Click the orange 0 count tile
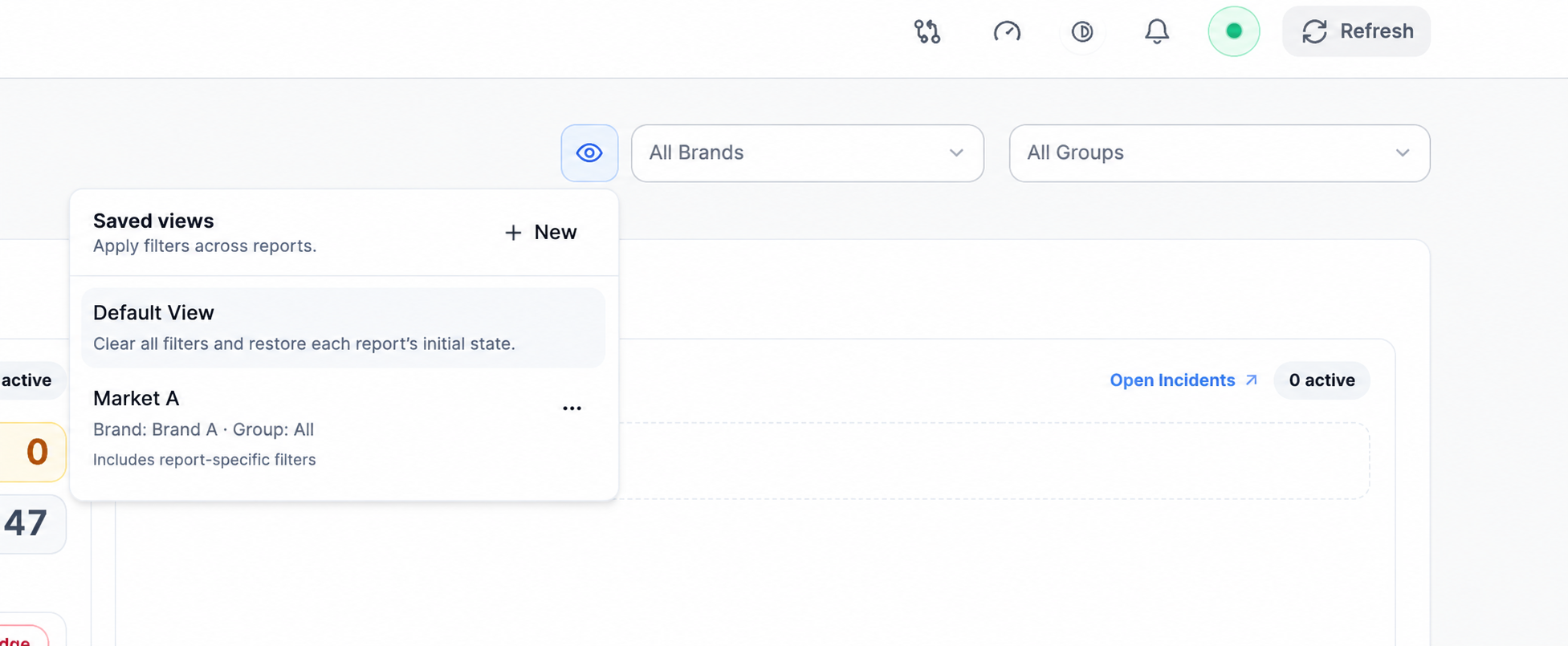1568x646 pixels. (x=32, y=452)
